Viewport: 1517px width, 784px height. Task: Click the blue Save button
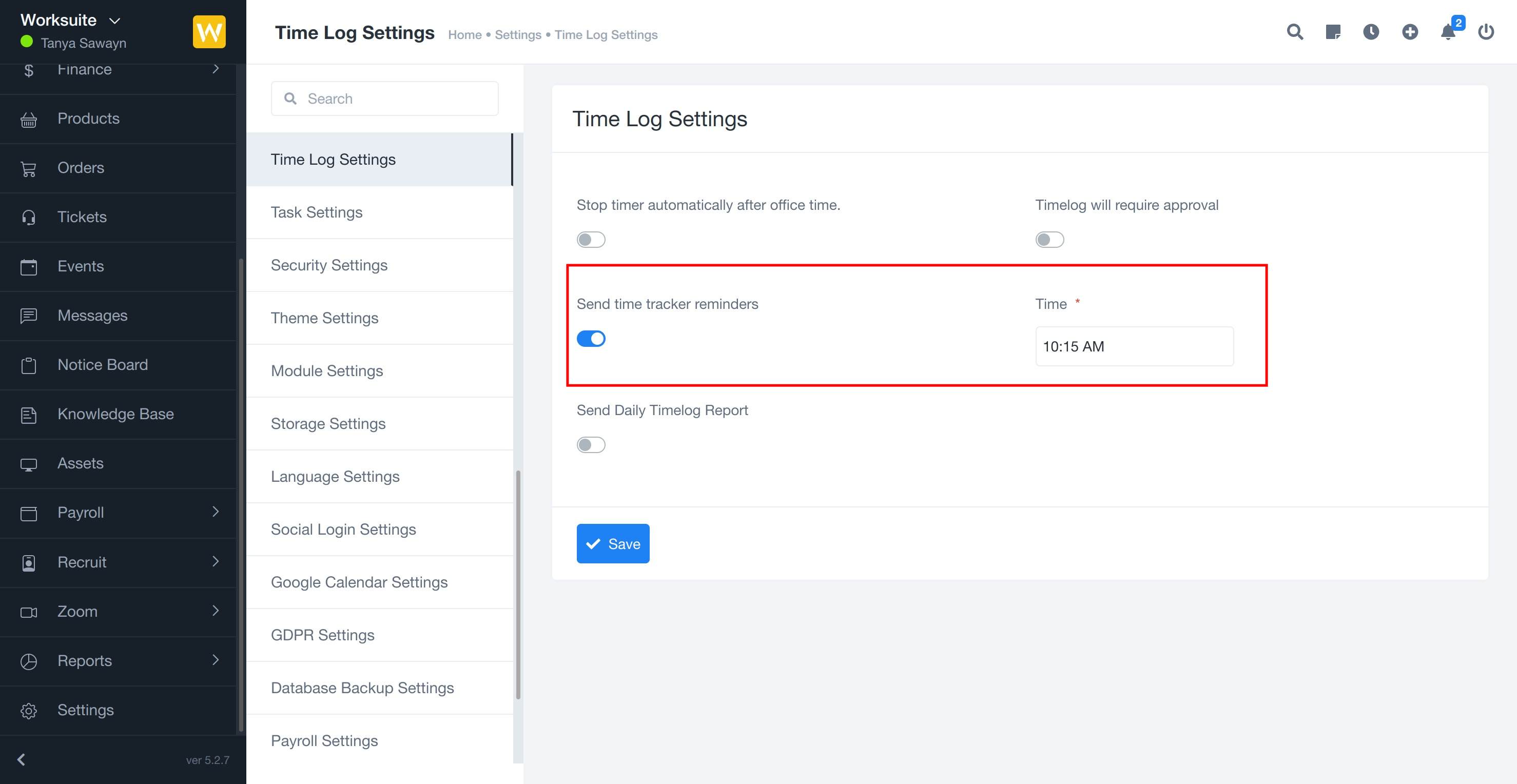(x=612, y=543)
